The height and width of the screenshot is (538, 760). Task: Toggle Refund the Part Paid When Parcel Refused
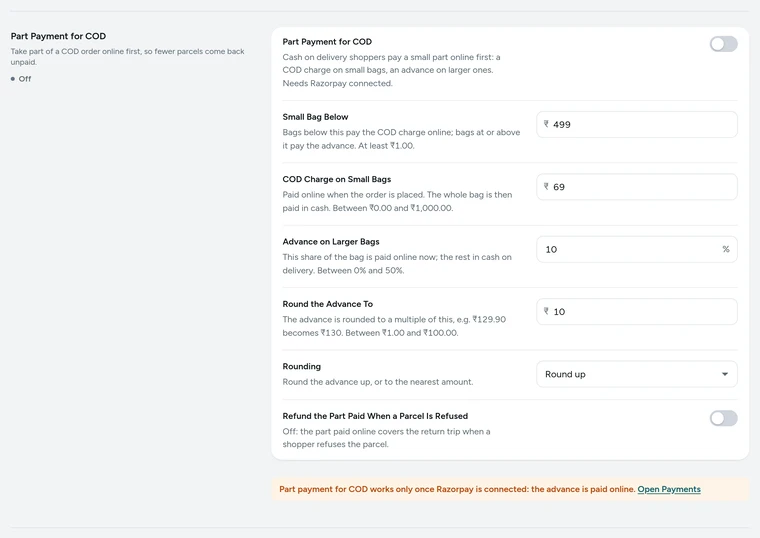[724, 418]
